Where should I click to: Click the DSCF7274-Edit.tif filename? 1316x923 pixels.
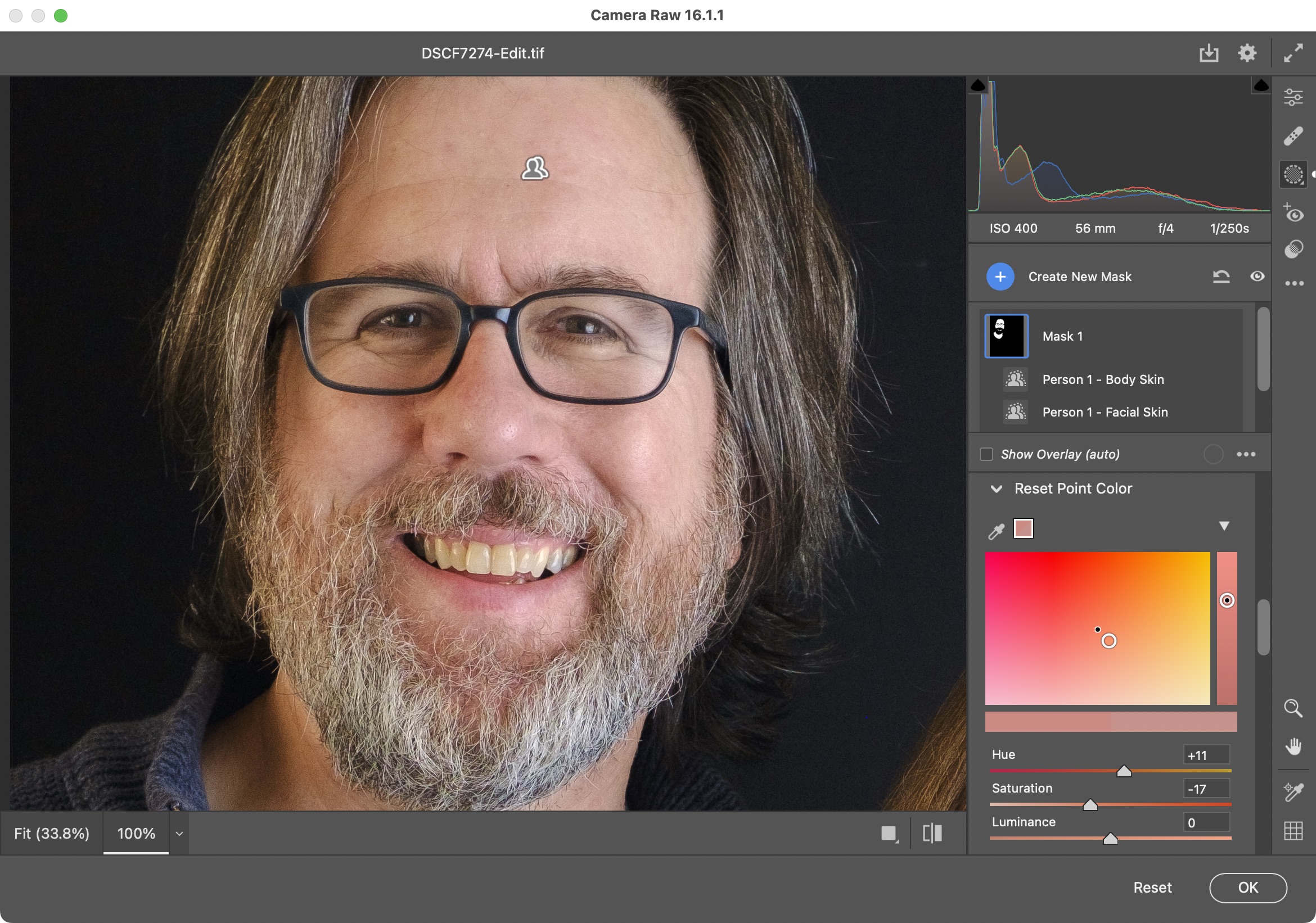point(483,53)
